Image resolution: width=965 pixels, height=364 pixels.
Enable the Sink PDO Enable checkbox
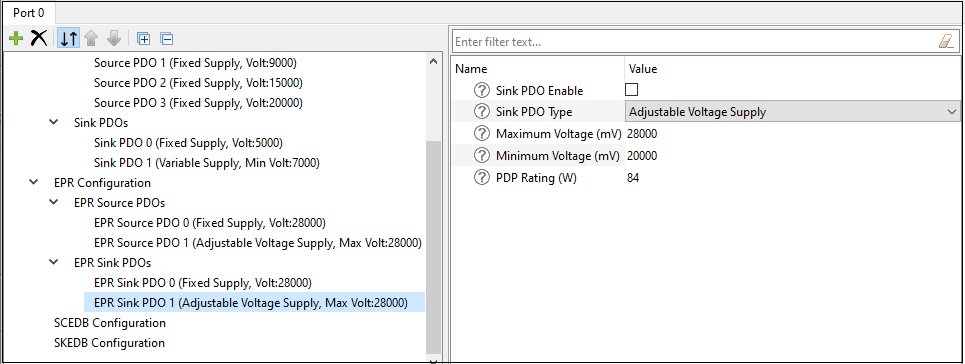point(631,90)
